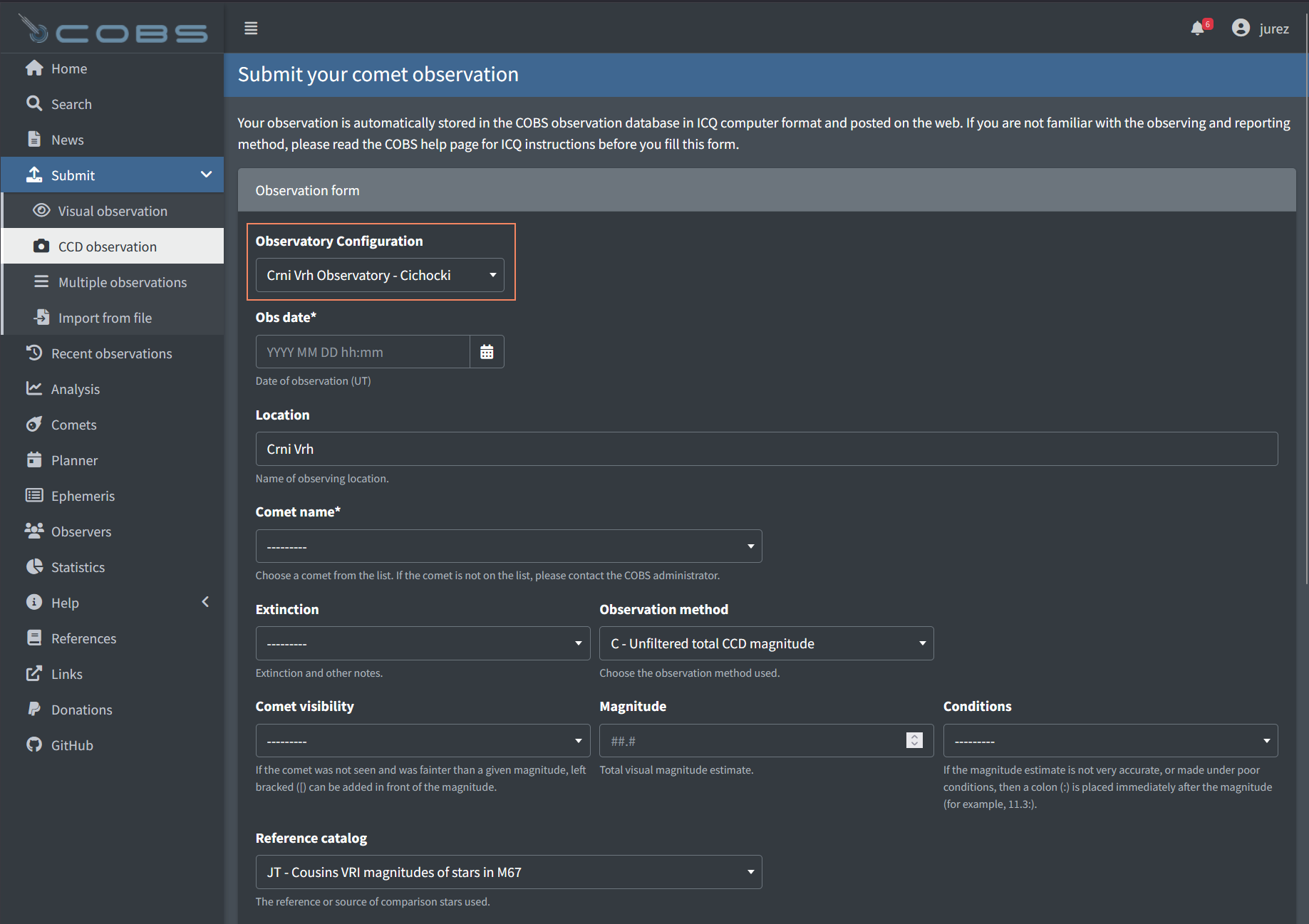Open the jurez user account menu
Screen dimensions: 1309x924
[1261, 28]
